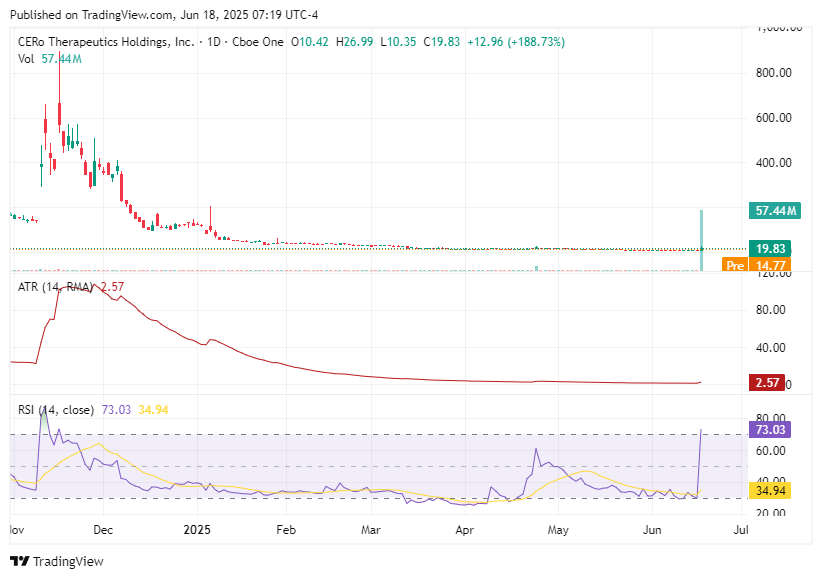Viewport: 822px width, 579px height.
Task: Click the 2025 label on time axis
Action: [197, 530]
